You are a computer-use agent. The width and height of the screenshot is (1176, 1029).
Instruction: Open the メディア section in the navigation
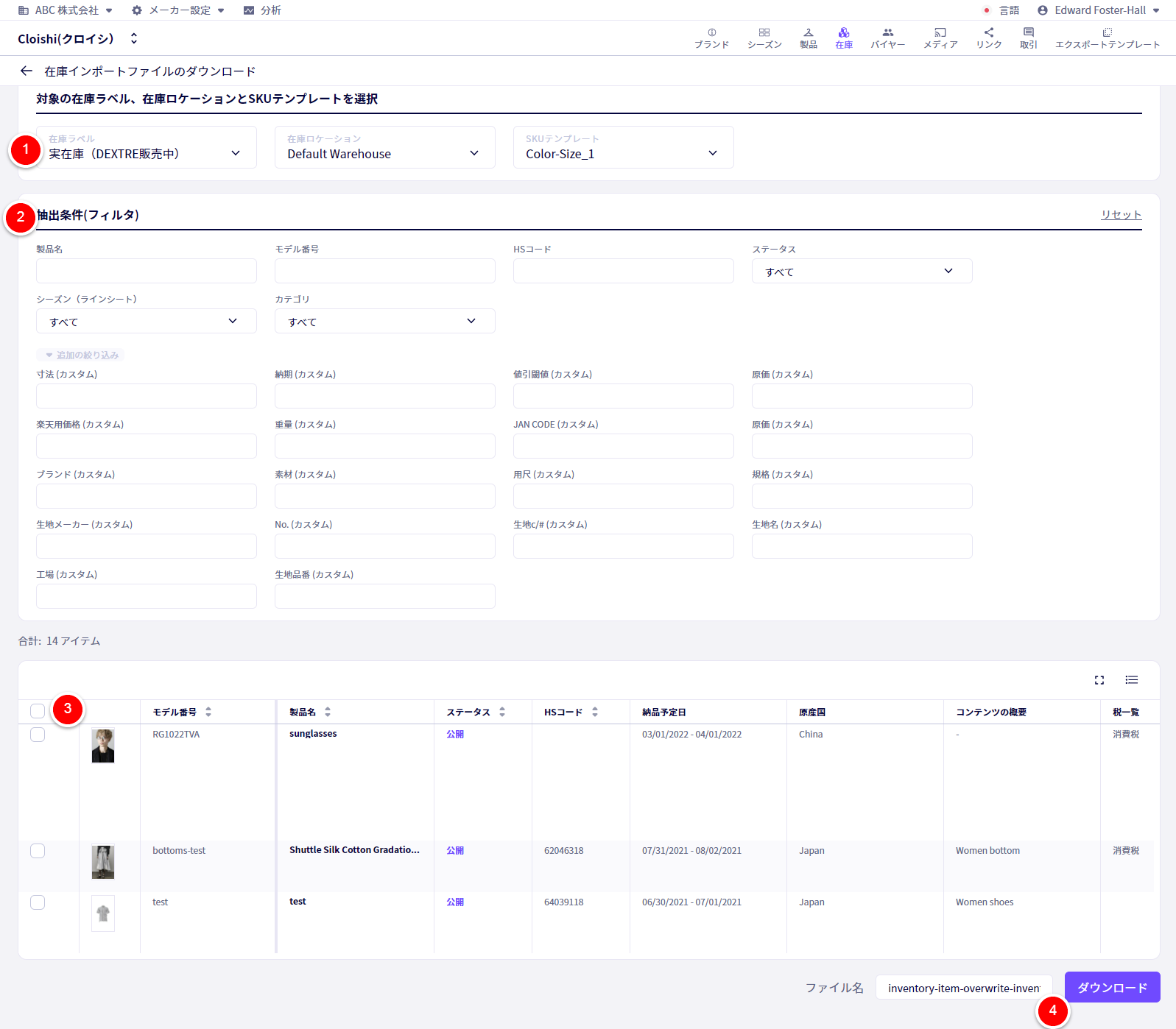point(940,38)
